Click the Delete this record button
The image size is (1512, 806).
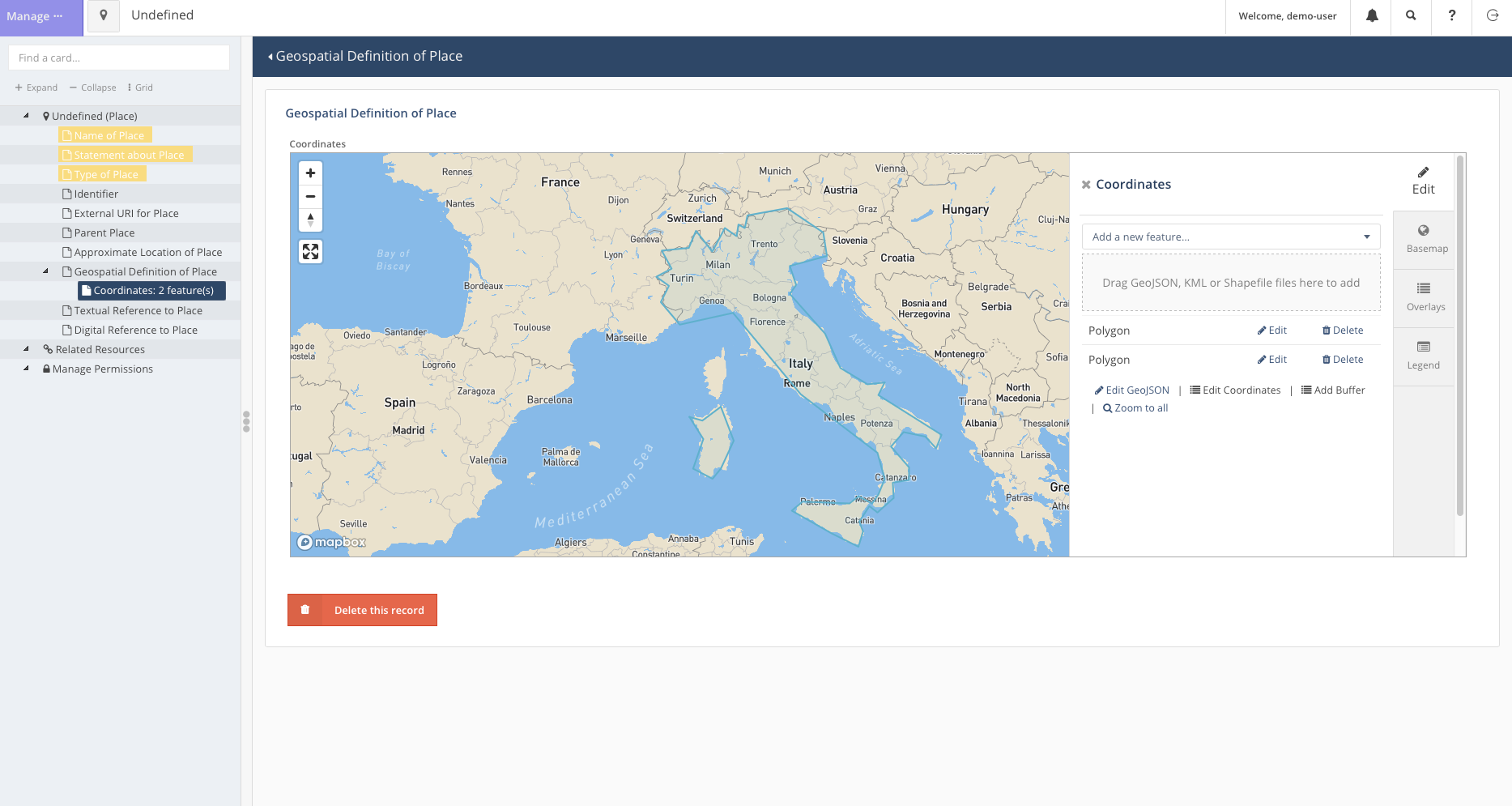pyautogui.click(x=362, y=610)
